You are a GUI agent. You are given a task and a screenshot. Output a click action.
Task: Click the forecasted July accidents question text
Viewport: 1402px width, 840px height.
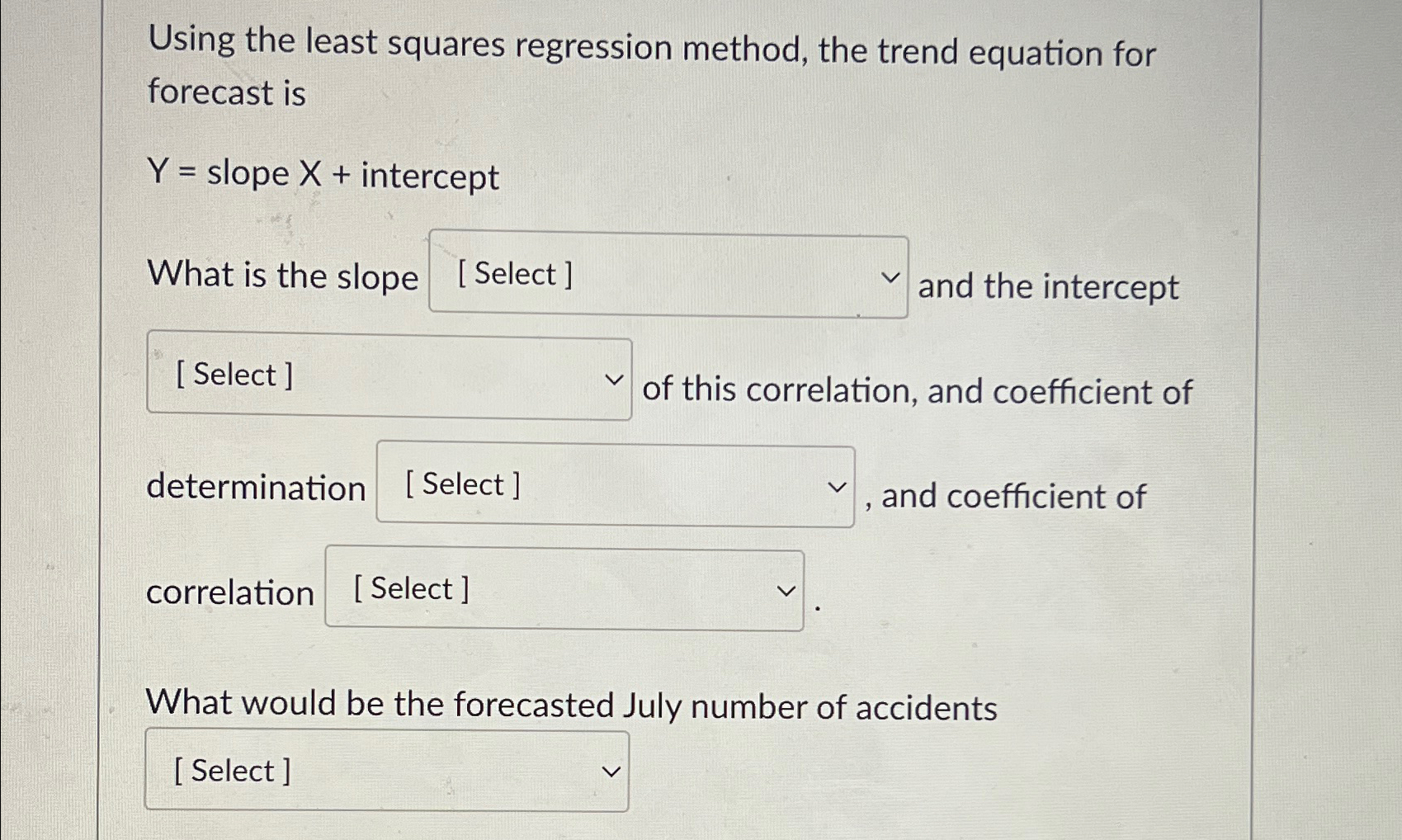click(571, 705)
